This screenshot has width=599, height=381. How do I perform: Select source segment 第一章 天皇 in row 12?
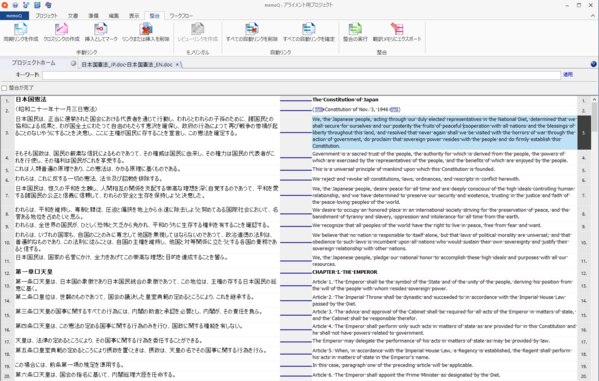[34, 272]
